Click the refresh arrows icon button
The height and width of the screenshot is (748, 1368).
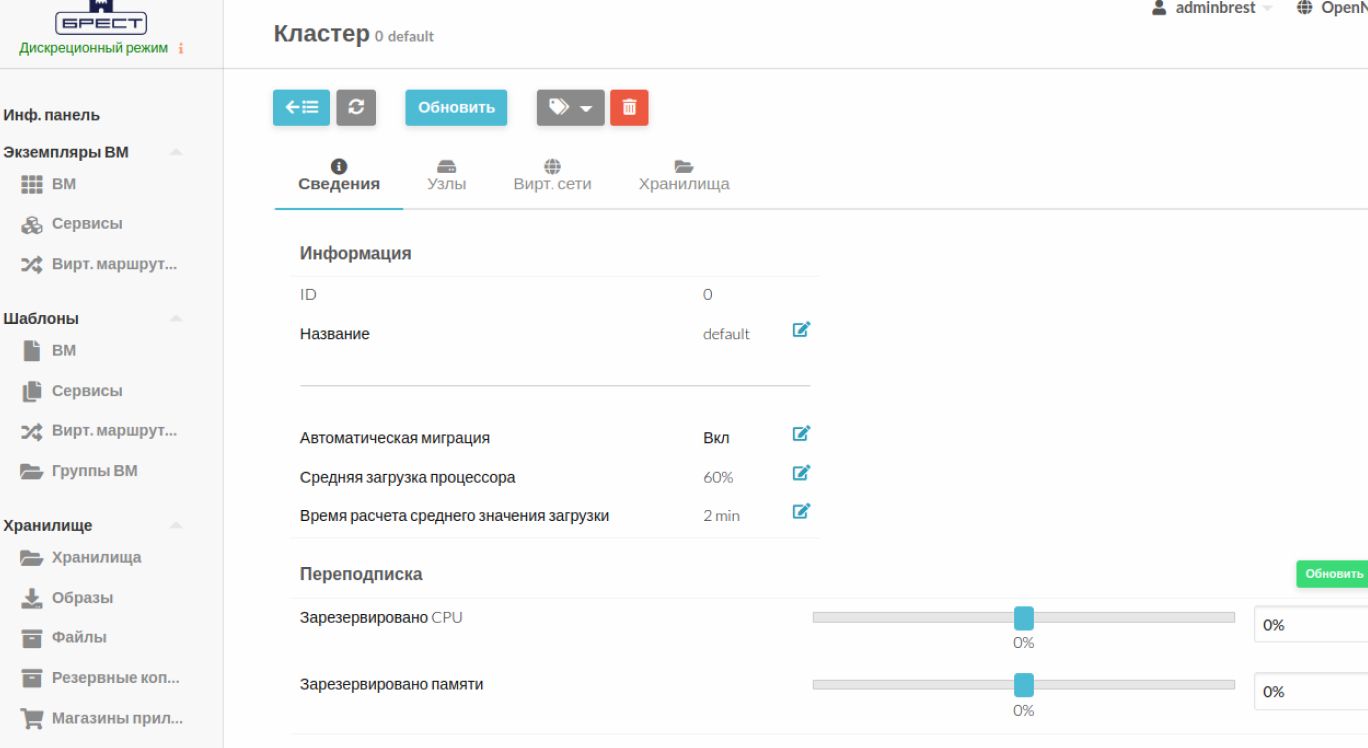[x=356, y=108]
